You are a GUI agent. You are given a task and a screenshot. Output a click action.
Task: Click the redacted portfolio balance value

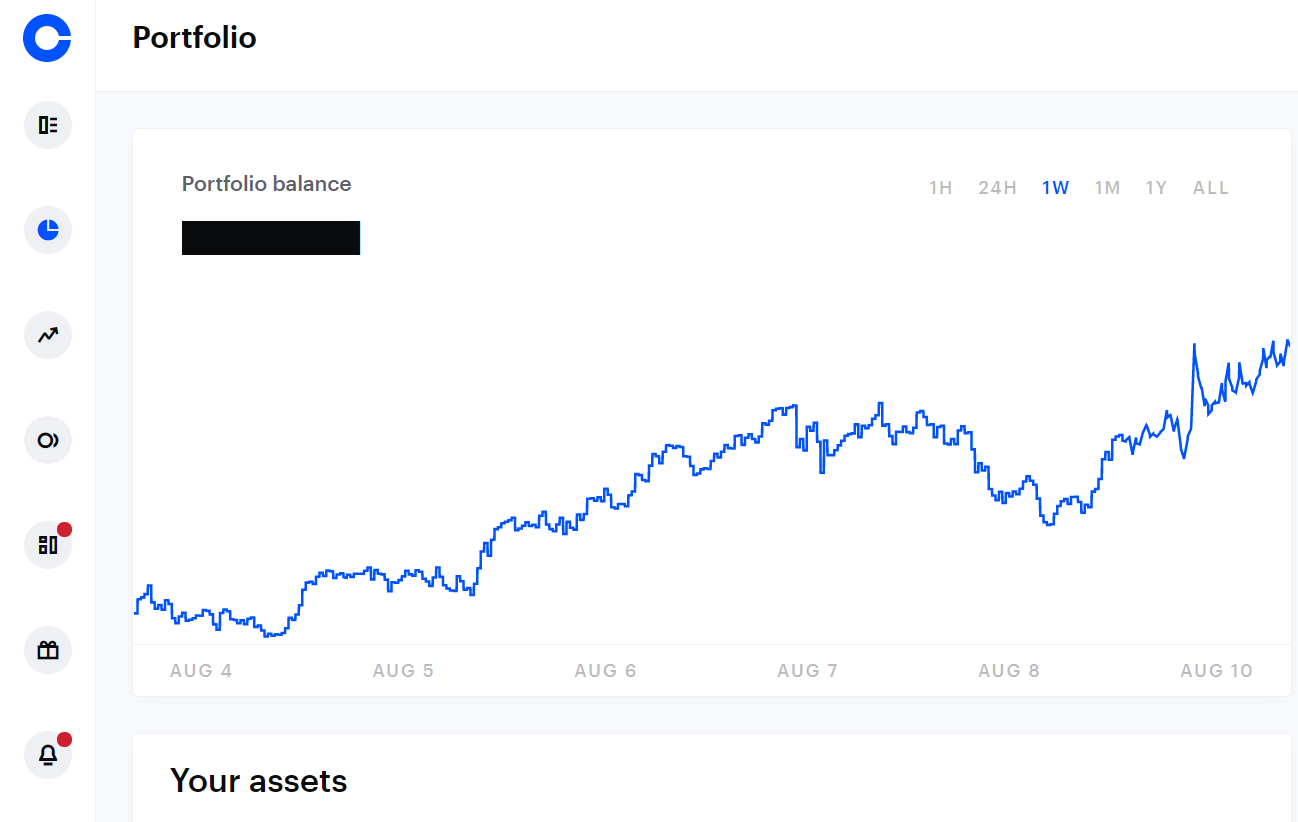(x=271, y=238)
